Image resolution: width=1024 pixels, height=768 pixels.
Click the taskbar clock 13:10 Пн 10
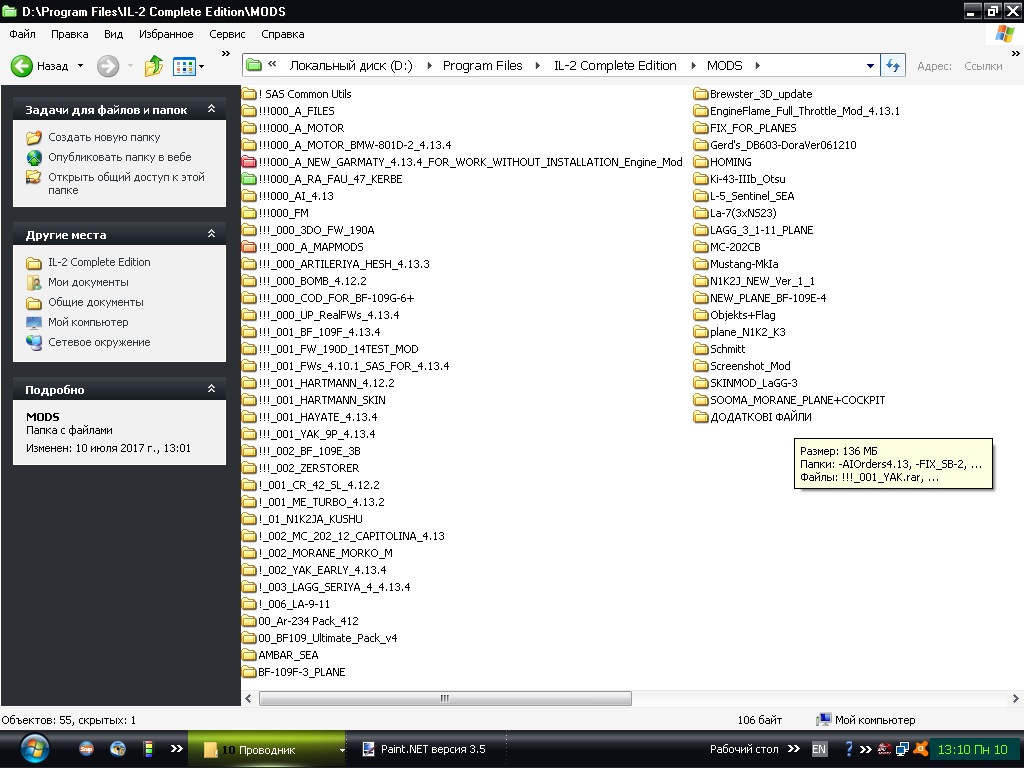coord(972,749)
